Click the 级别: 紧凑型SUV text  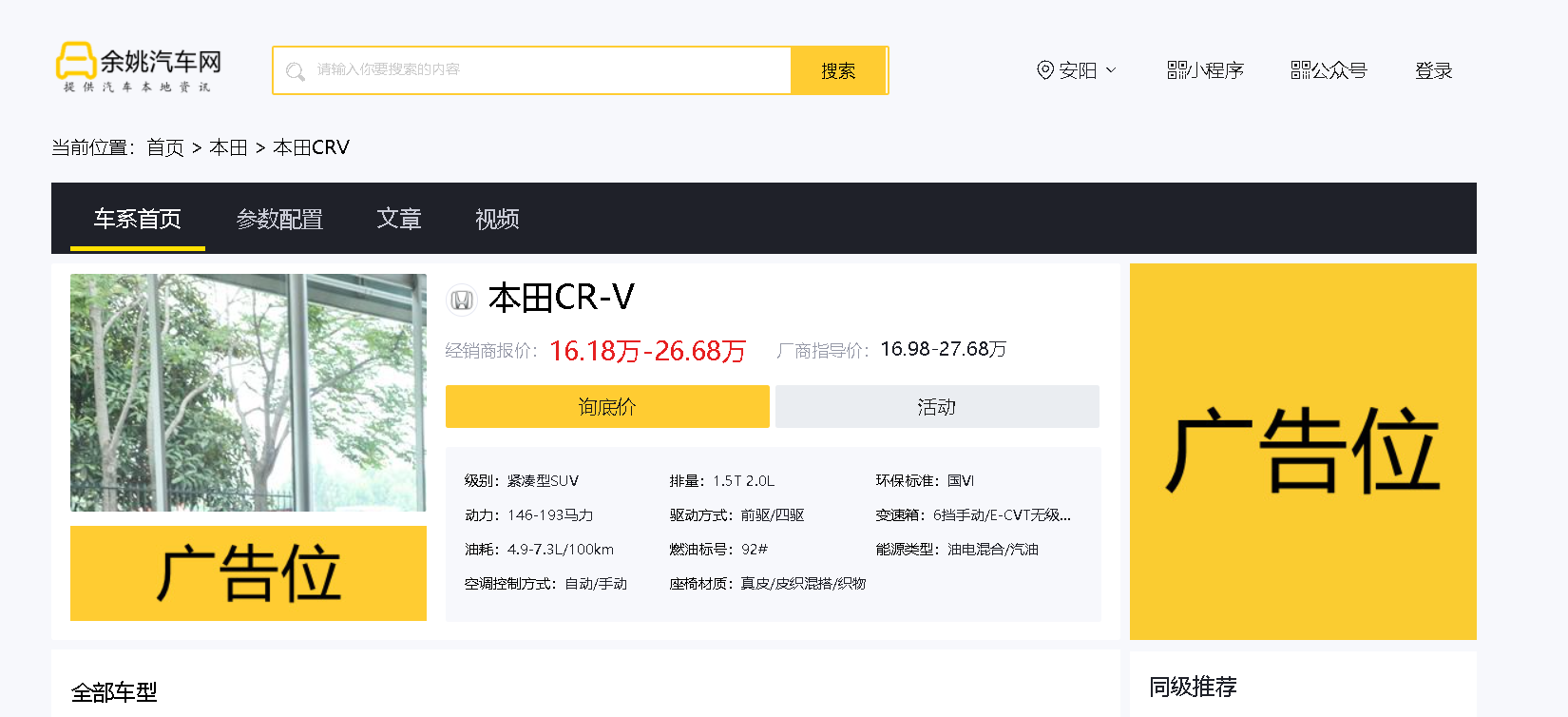click(x=522, y=481)
